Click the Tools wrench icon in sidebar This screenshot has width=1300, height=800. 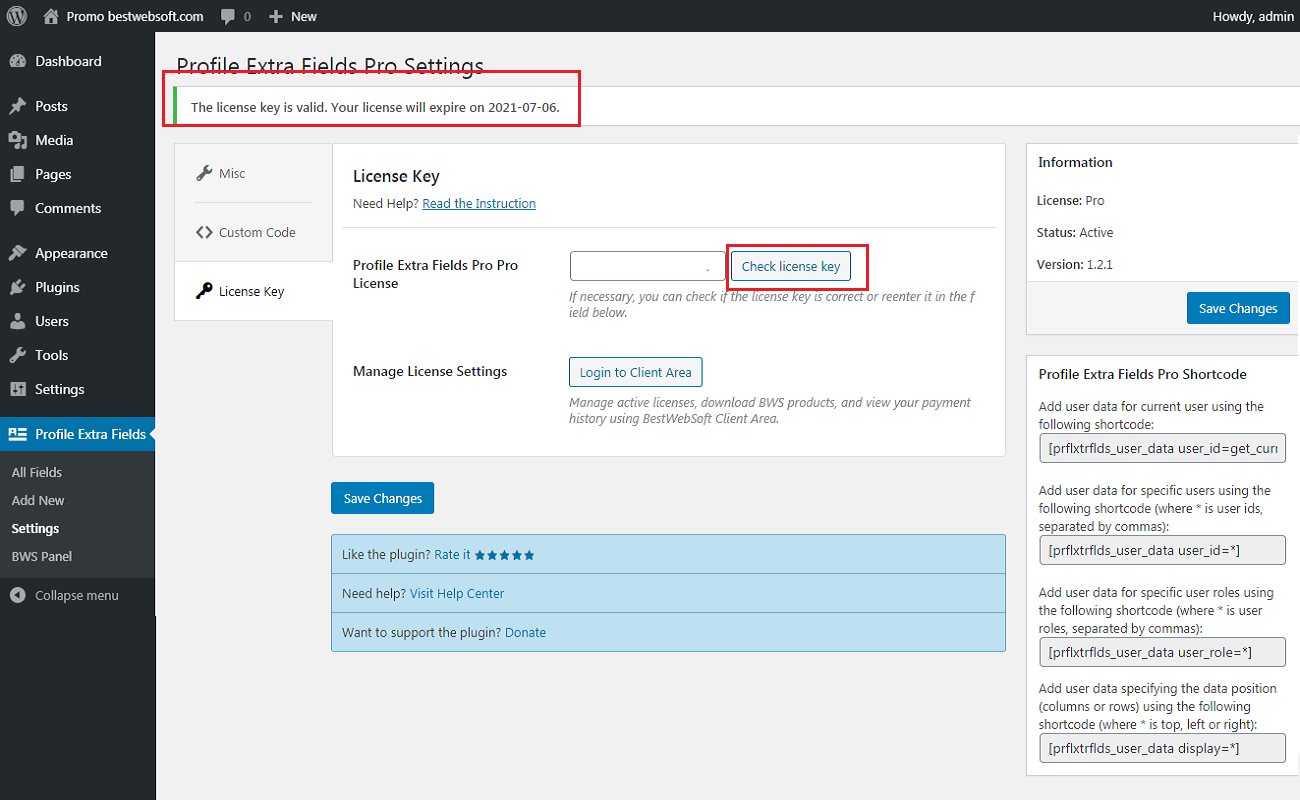point(17,355)
